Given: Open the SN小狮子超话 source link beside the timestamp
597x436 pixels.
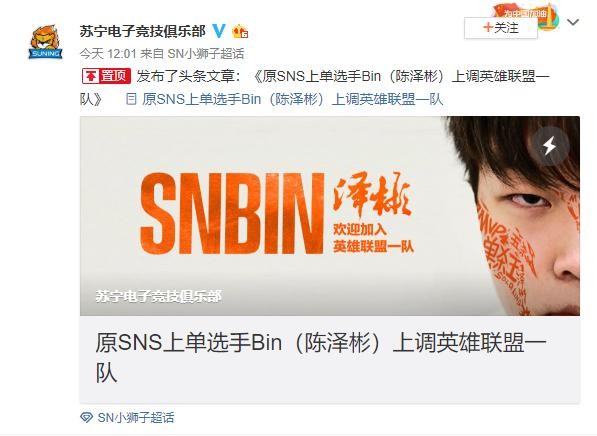Looking at the screenshot, I should 206,54.
